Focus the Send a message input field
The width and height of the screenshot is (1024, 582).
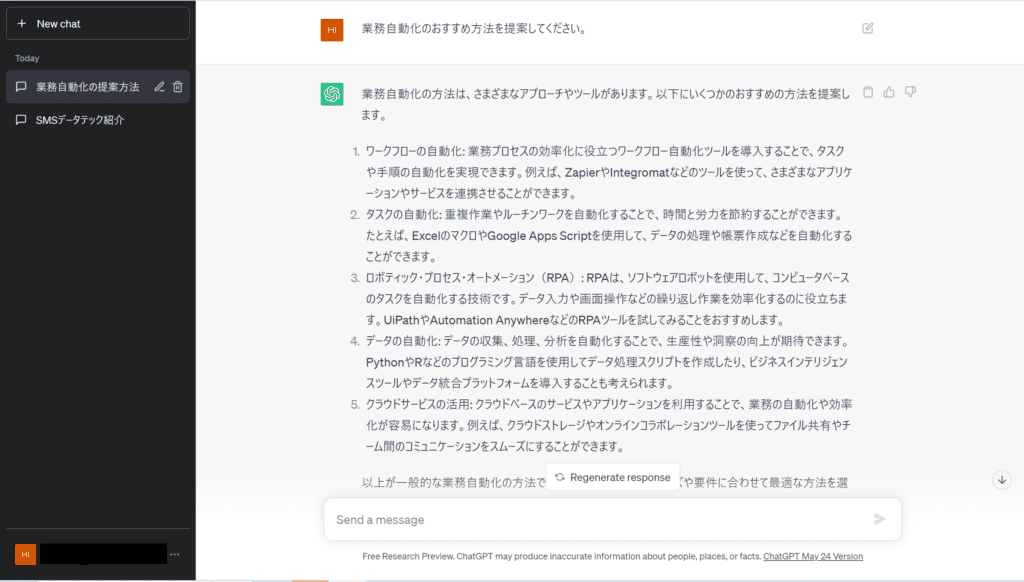click(600, 520)
